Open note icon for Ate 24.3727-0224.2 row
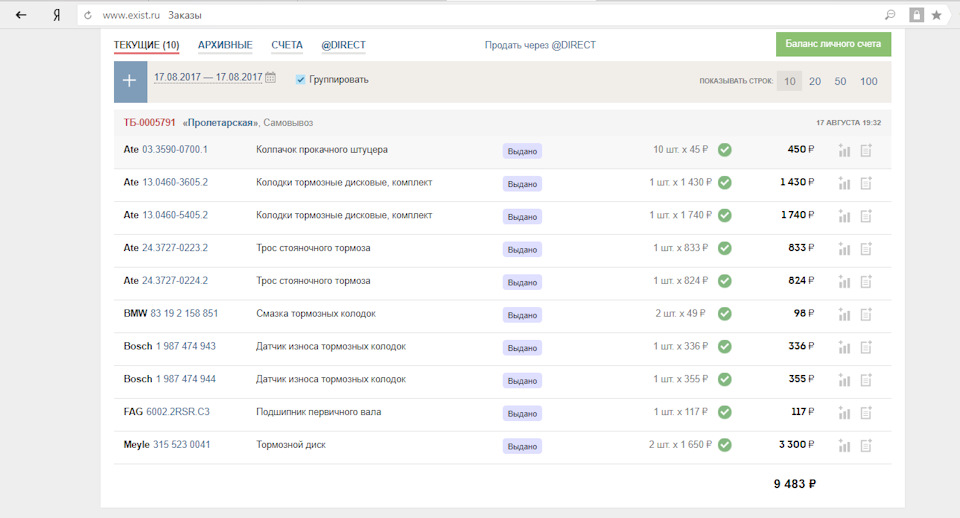 [x=866, y=282]
